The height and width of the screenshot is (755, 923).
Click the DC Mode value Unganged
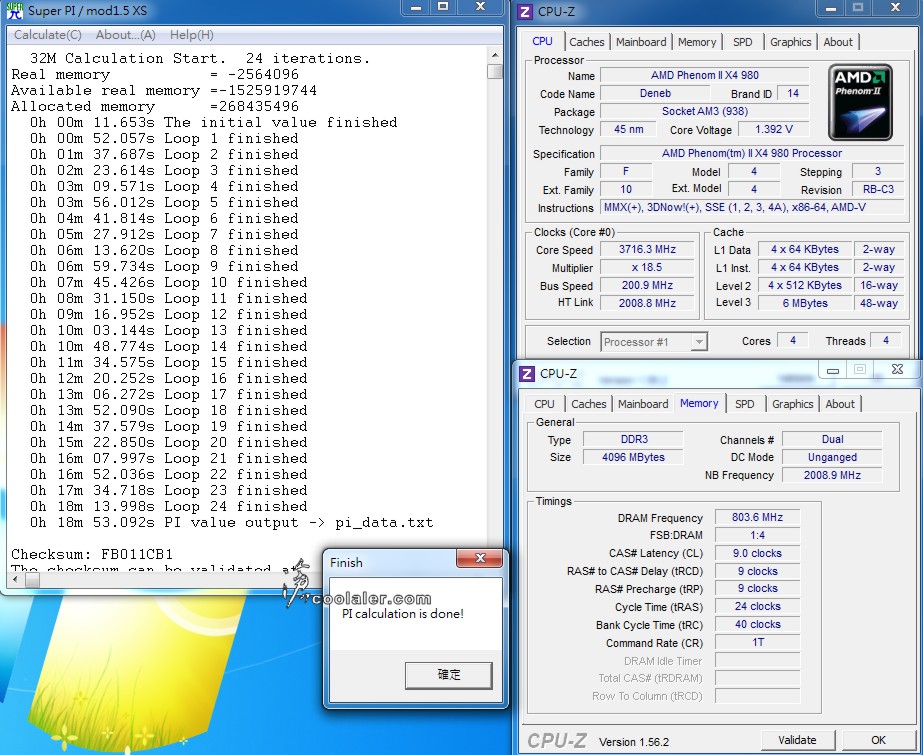coord(832,457)
